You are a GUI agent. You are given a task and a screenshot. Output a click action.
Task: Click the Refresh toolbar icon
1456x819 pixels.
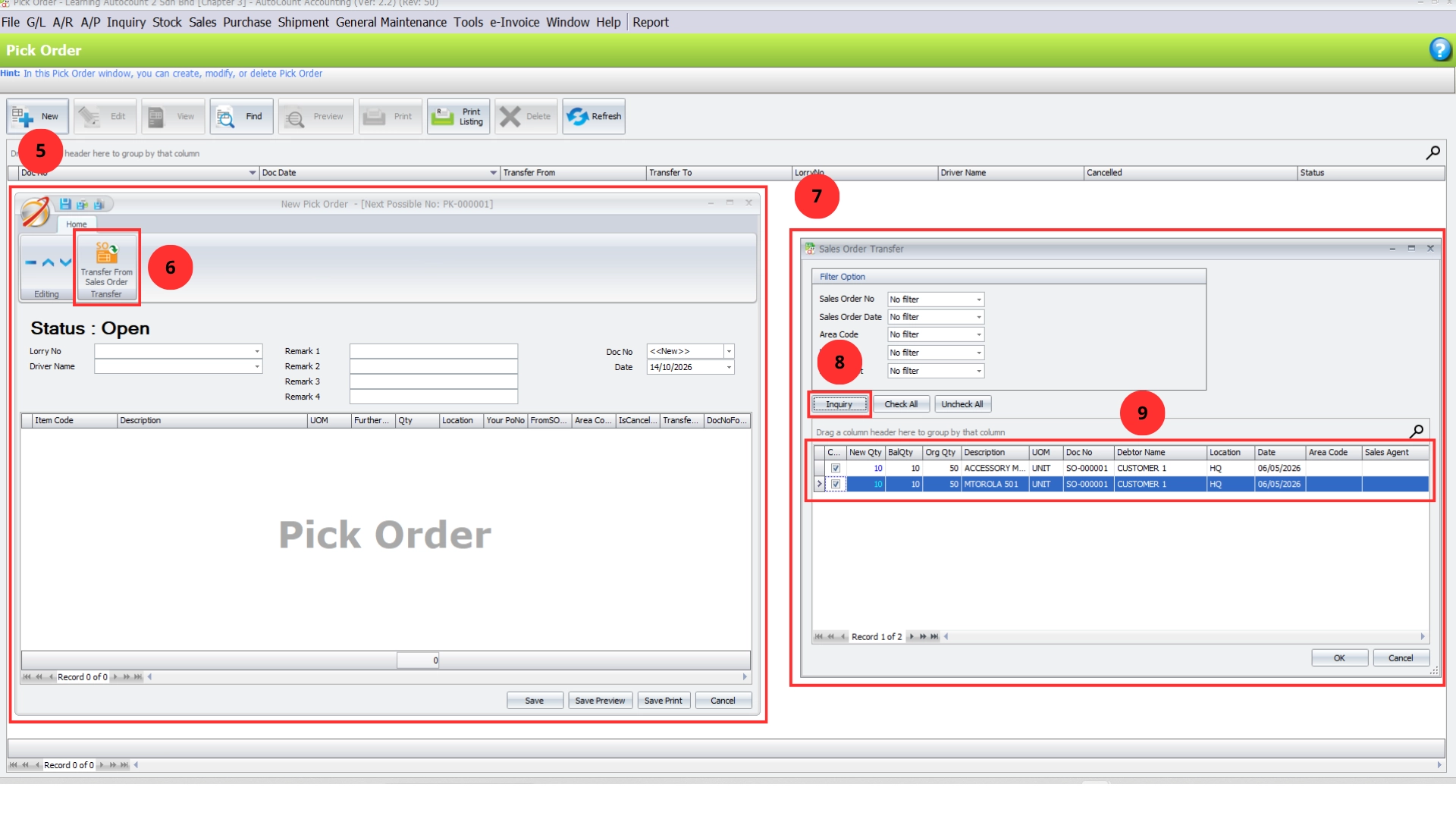(594, 116)
